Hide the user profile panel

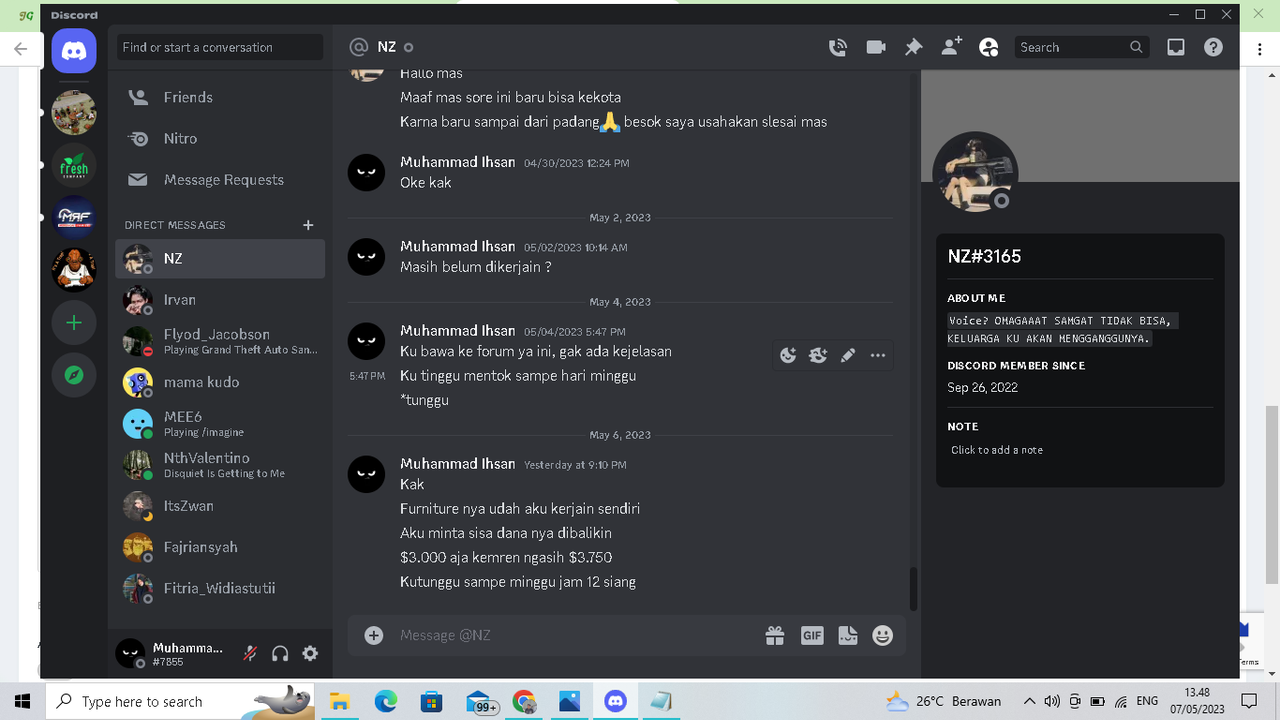point(989,47)
